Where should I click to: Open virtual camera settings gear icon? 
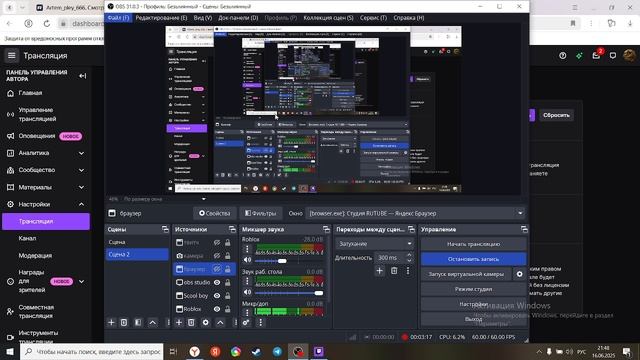(519, 274)
